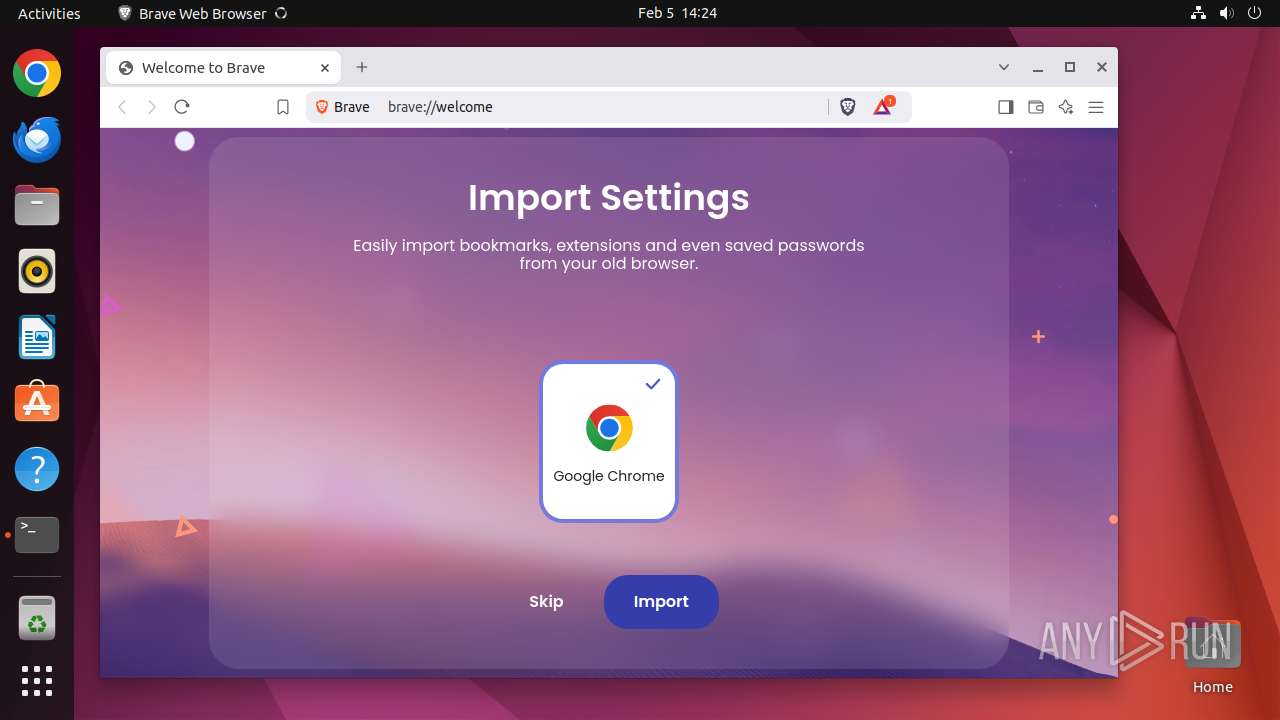Open Activities overview
1280x720 pixels.
pos(49,13)
